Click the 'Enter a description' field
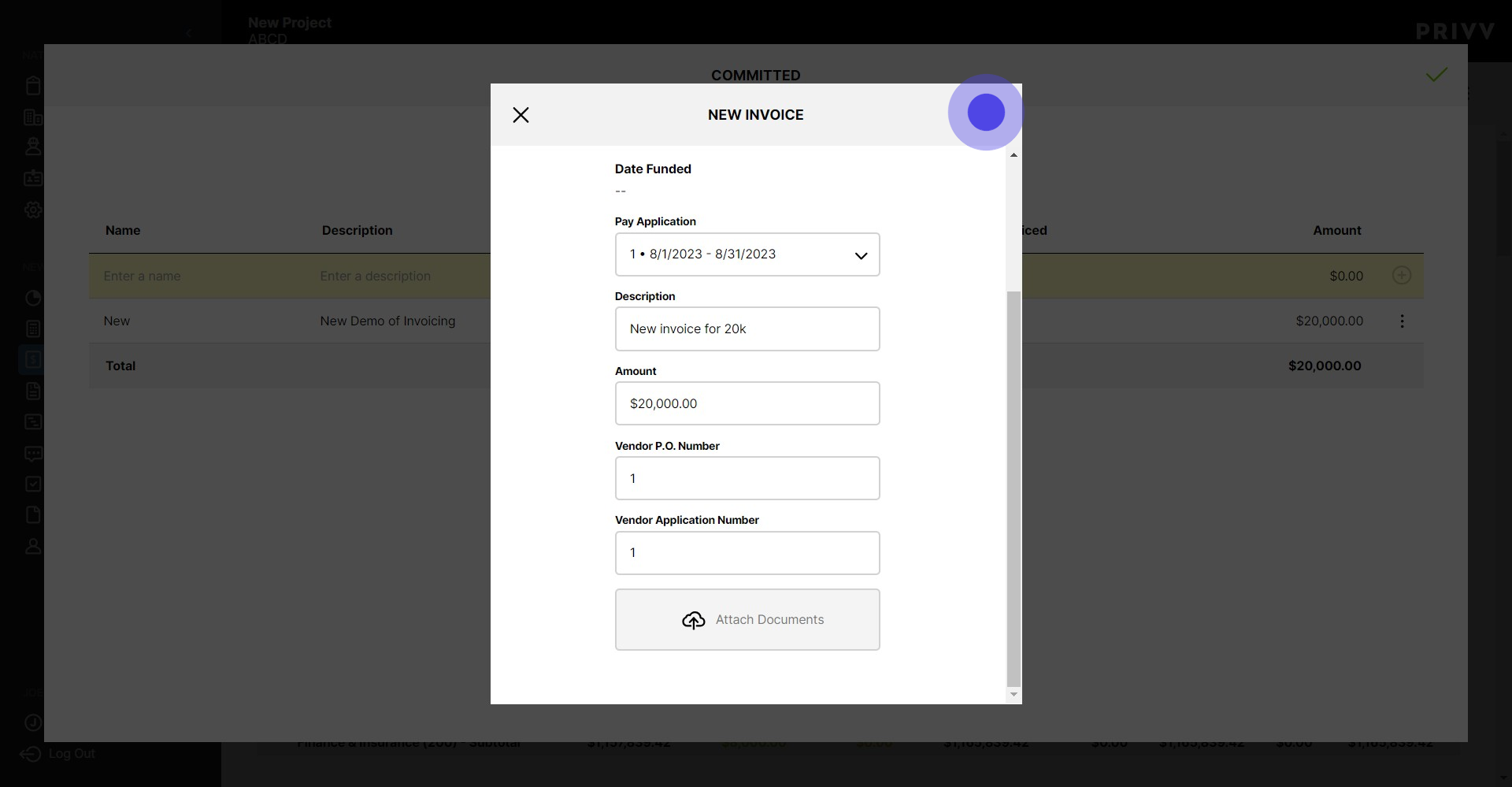Viewport: 1512px width, 787px height. point(375,277)
